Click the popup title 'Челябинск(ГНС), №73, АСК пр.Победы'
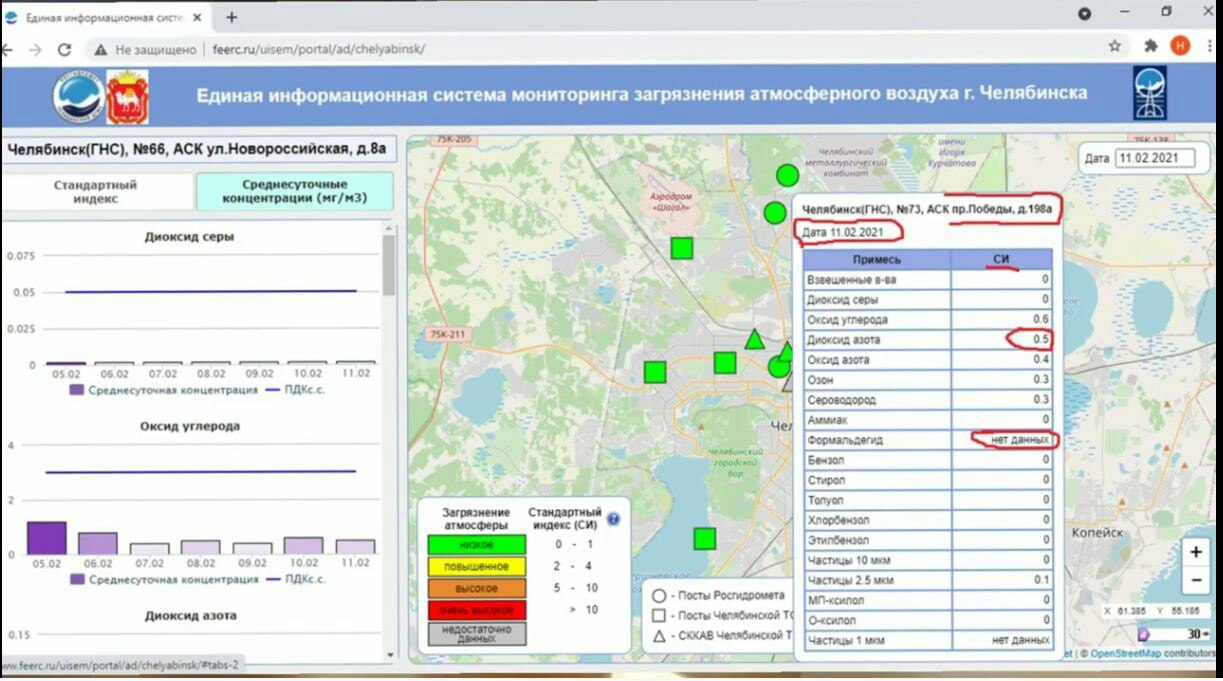The width and height of the screenshot is (1223, 681). click(x=926, y=208)
